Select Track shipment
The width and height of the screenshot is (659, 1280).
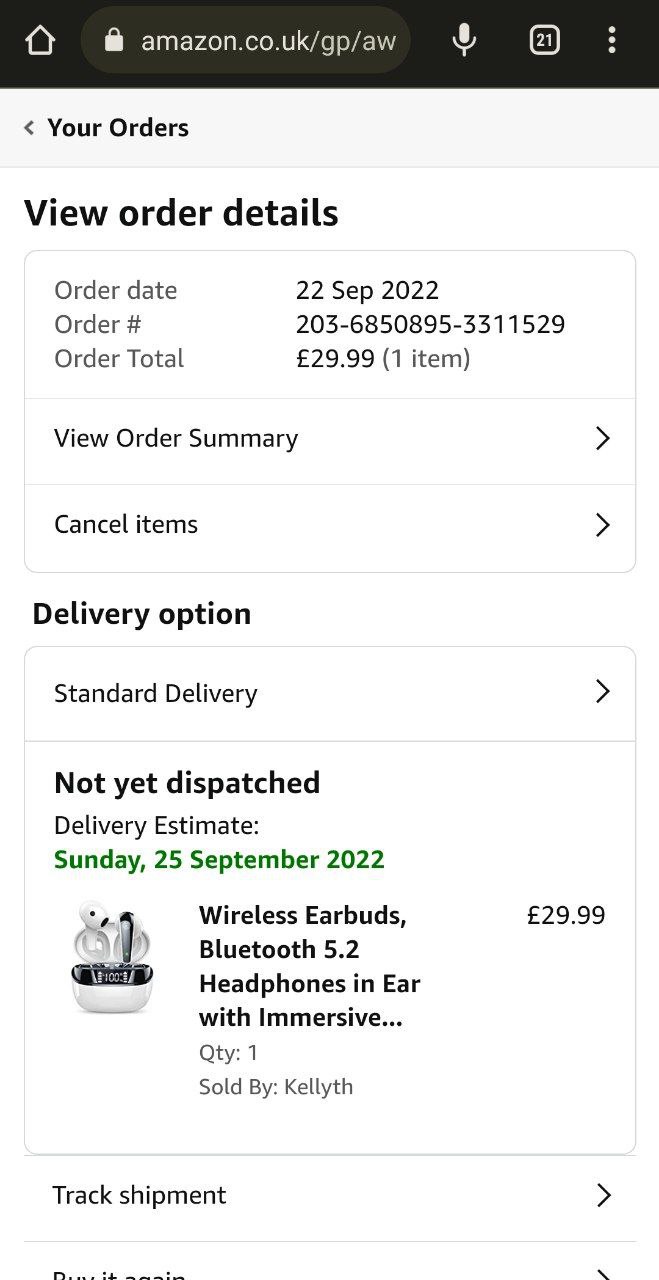pos(139,1196)
